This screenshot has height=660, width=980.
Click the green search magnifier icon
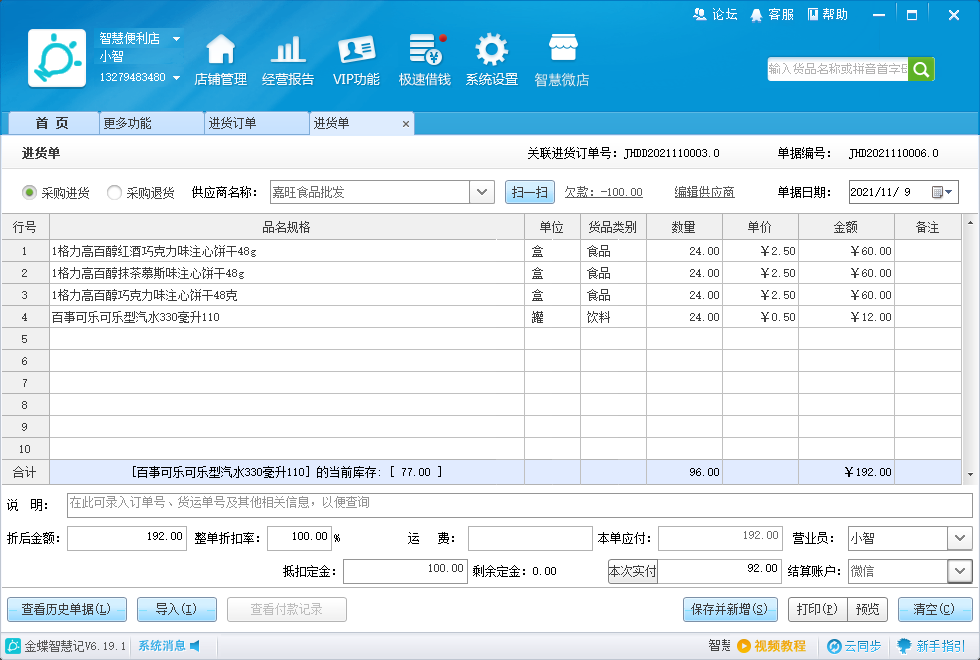coord(919,69)
